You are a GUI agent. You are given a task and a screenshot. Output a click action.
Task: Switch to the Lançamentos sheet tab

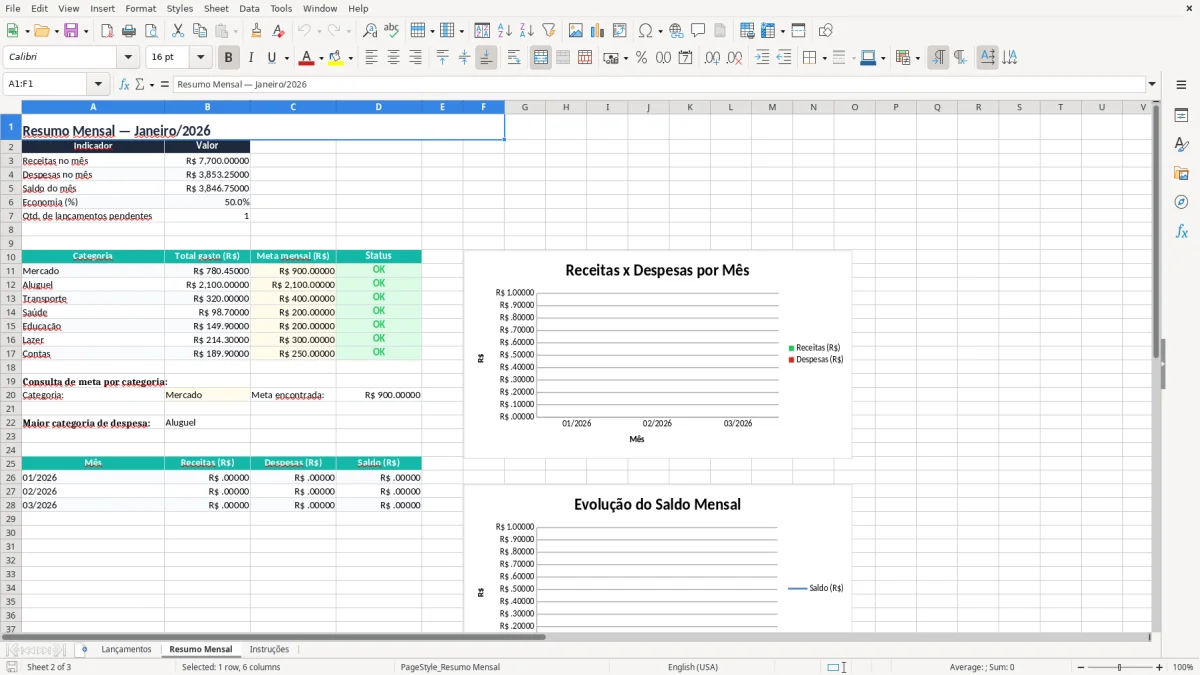pyautogui.click(x=126, y=649)
